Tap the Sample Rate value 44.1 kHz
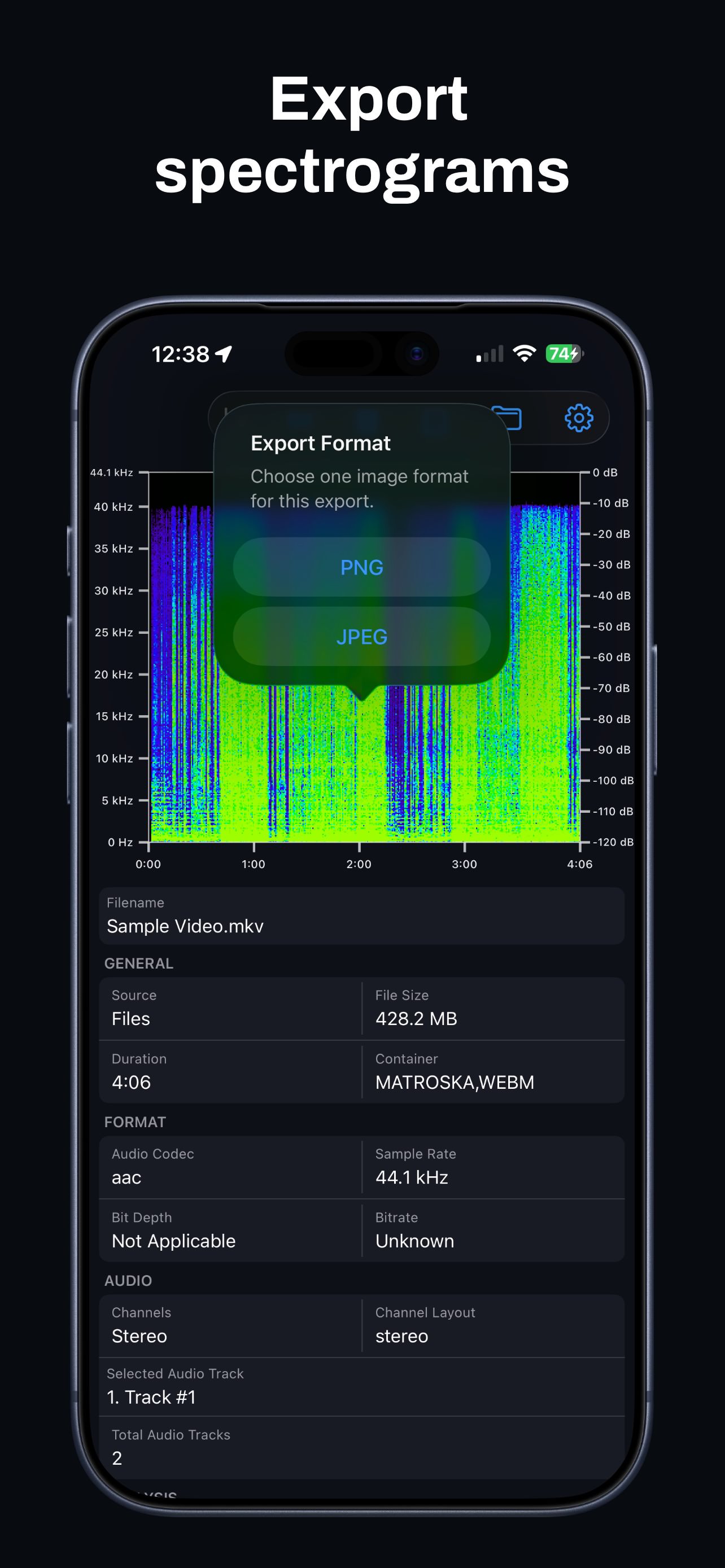 pos(412,1177)
